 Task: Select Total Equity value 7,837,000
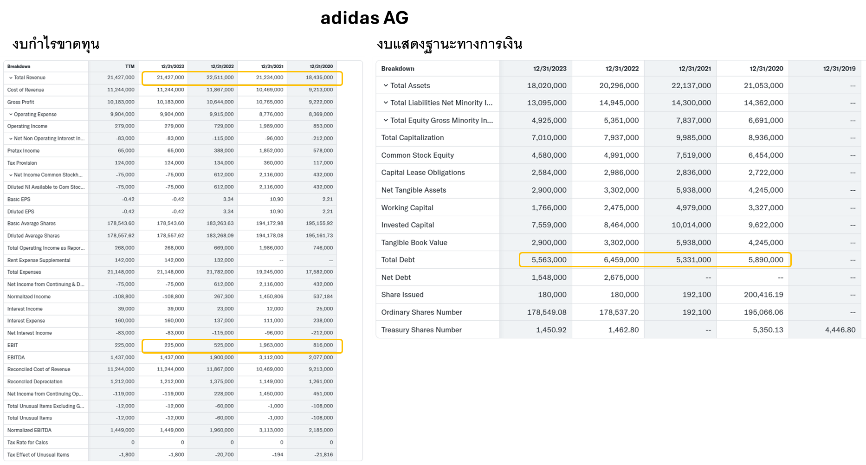[x=694, y=120]
